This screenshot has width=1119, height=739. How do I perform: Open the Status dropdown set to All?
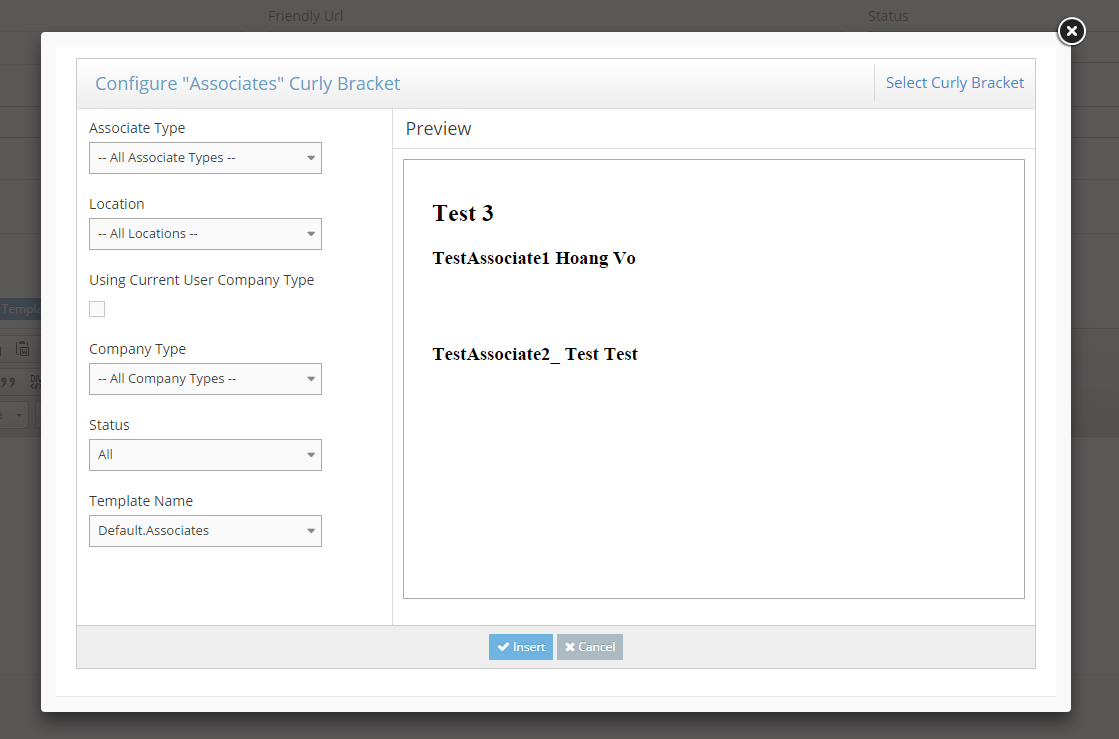(x=205, y=455)
